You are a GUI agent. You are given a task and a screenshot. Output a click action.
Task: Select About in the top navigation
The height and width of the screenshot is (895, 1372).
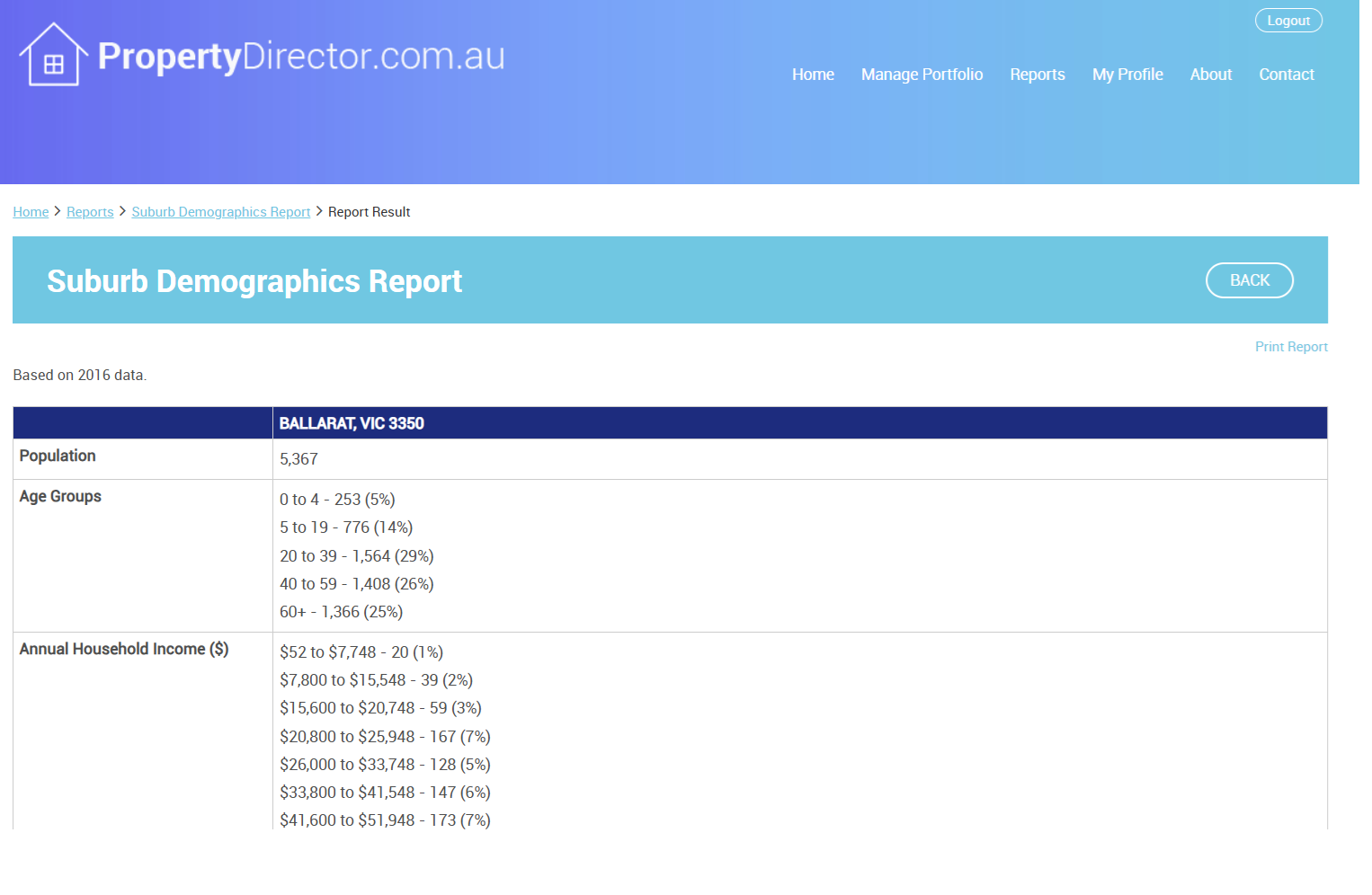pyautogui.click(x=1210, y=75)
